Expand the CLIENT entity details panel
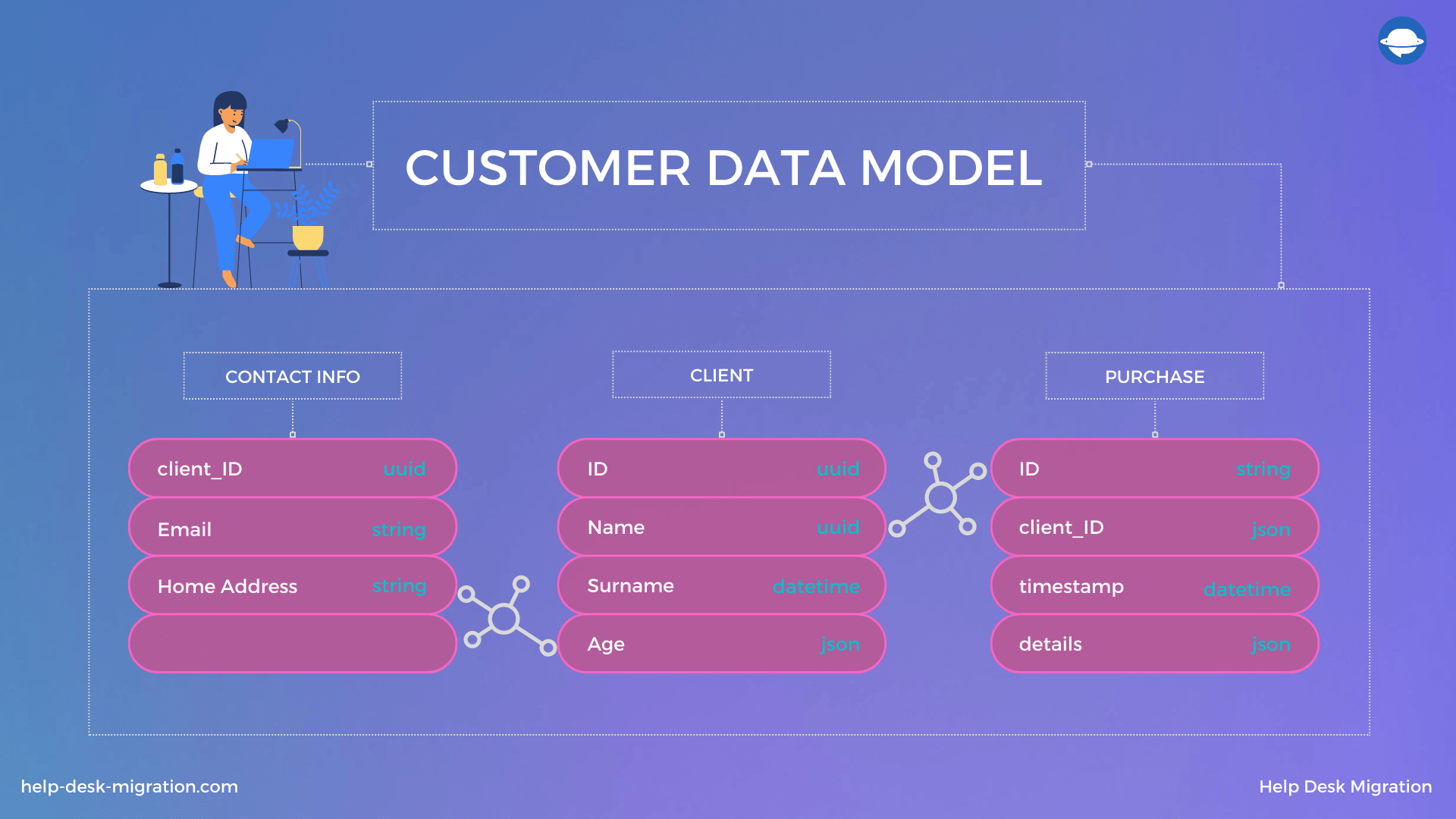1456x819 pixels. click(x=721, y=376)
